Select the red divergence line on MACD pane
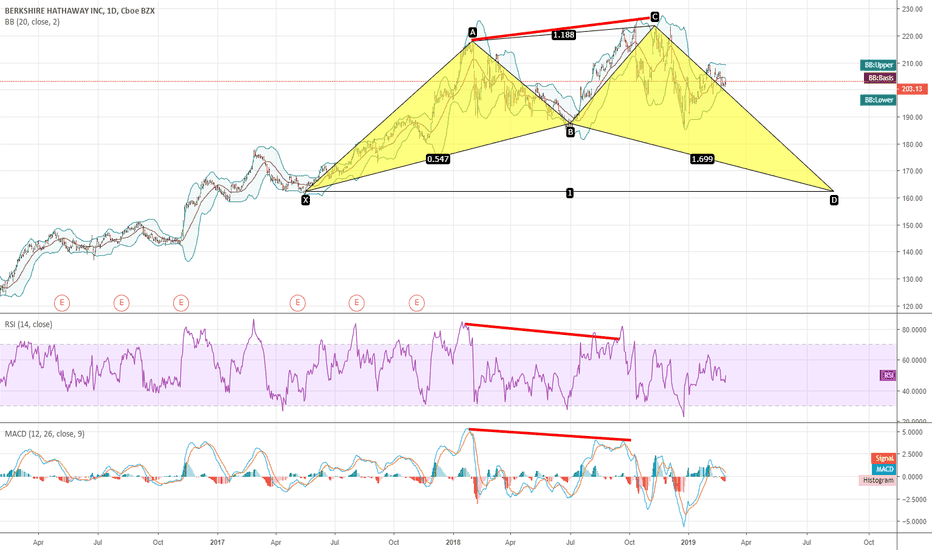Image resolution: width=932 pixels, height=550 pixels. [549, 435]
